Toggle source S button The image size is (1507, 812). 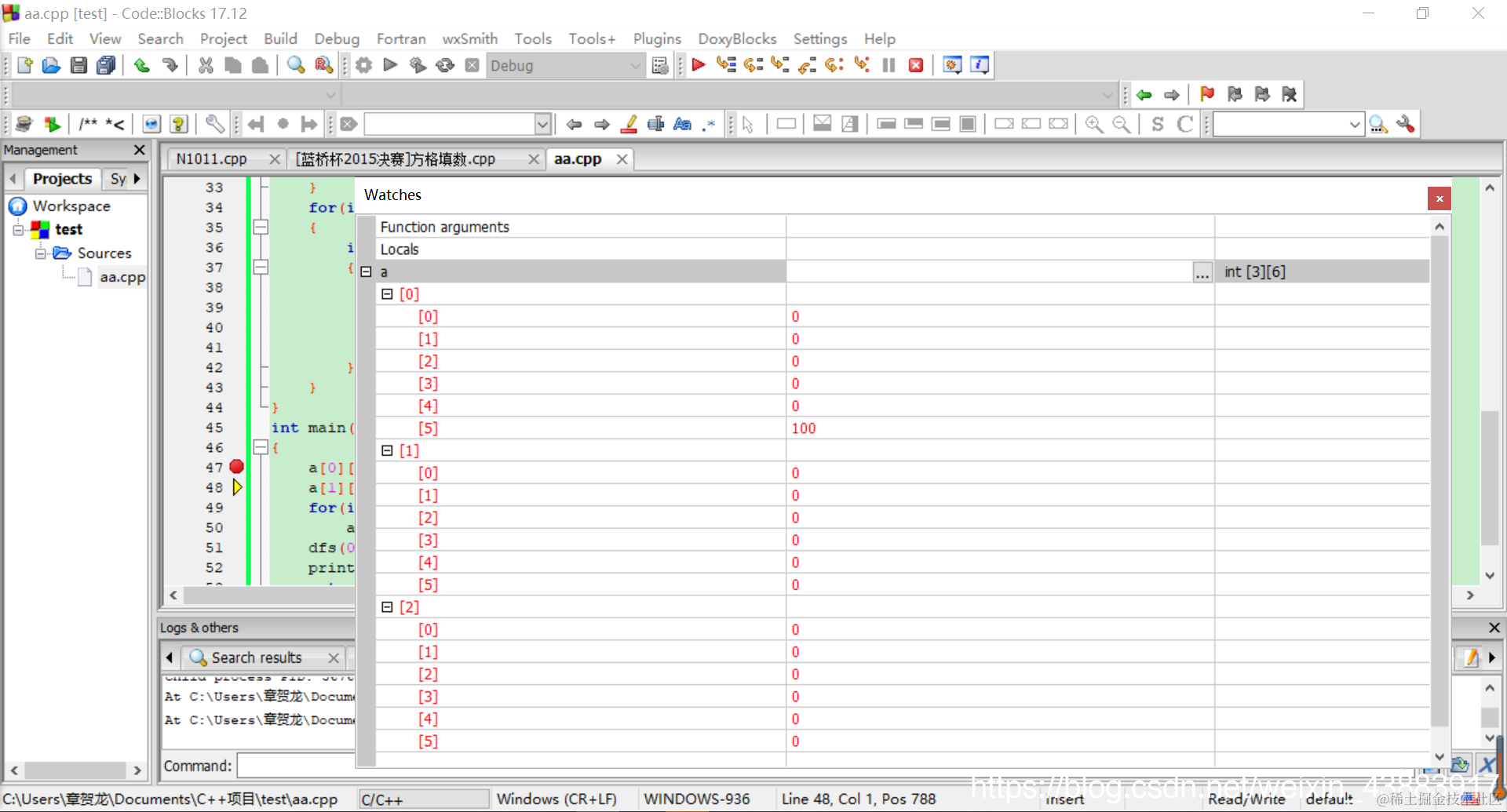click(1158, 124)
